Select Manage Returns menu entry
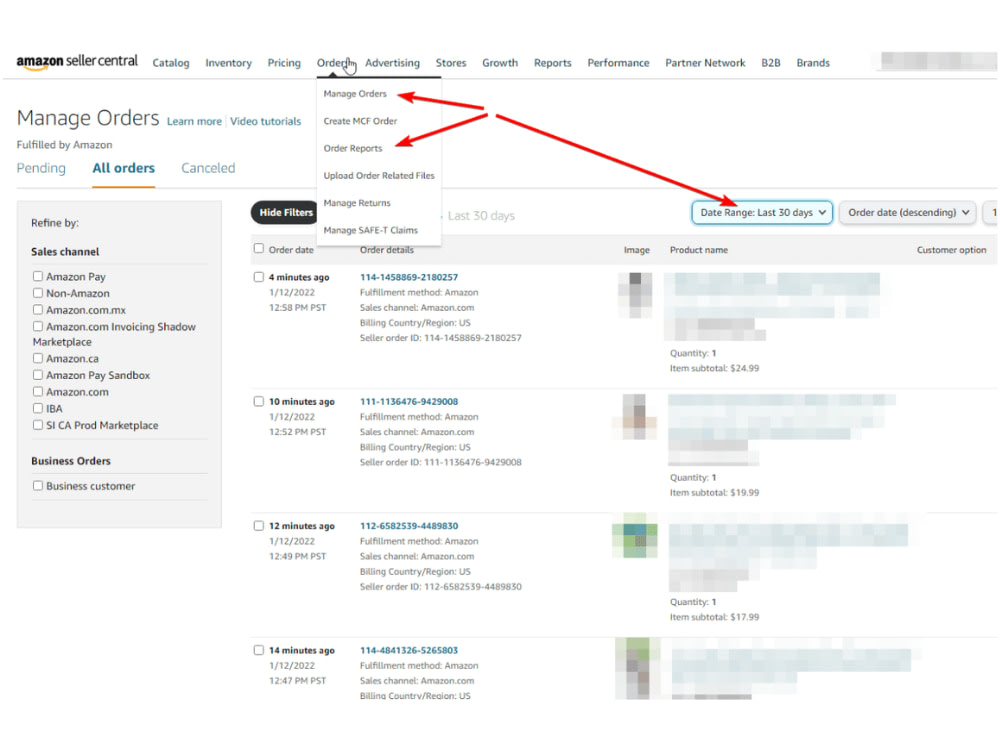1000x750 pixels. pos(357,203)
